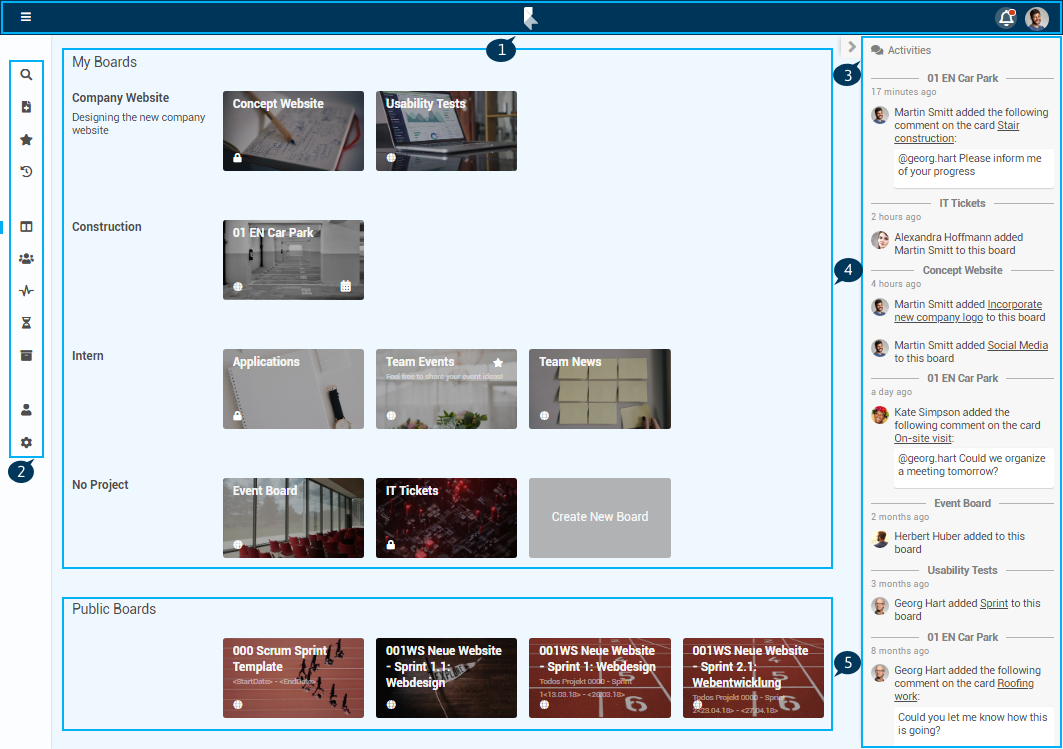Open the search icon in sidebar
This screenshot has width=1063, height=749.
coord(26,74)
